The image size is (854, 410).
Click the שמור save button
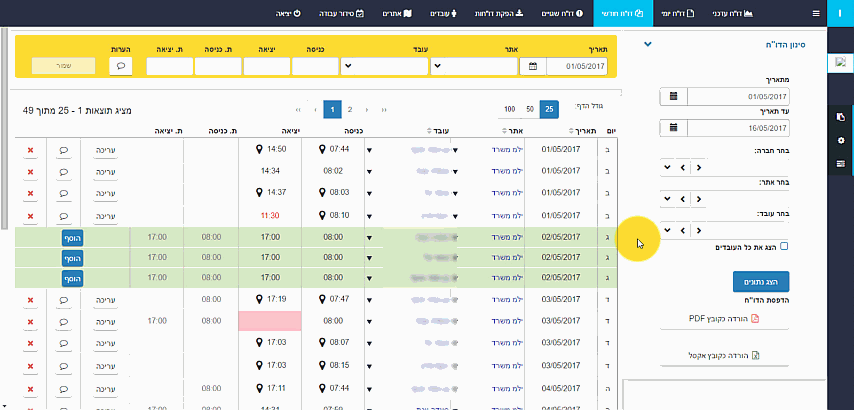[x=64, y=66]
